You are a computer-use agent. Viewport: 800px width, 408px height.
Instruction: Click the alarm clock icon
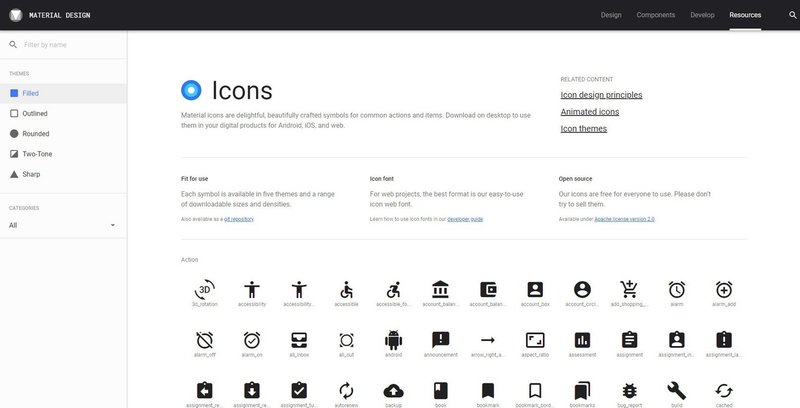point(677,290)
